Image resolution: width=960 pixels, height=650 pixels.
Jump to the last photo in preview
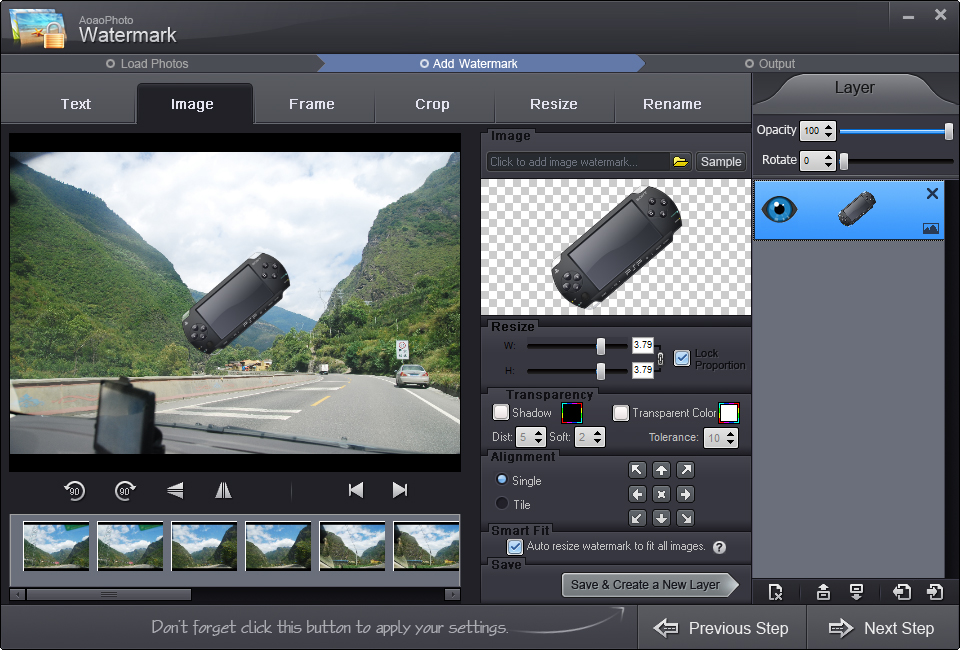(x=399, y=490)
